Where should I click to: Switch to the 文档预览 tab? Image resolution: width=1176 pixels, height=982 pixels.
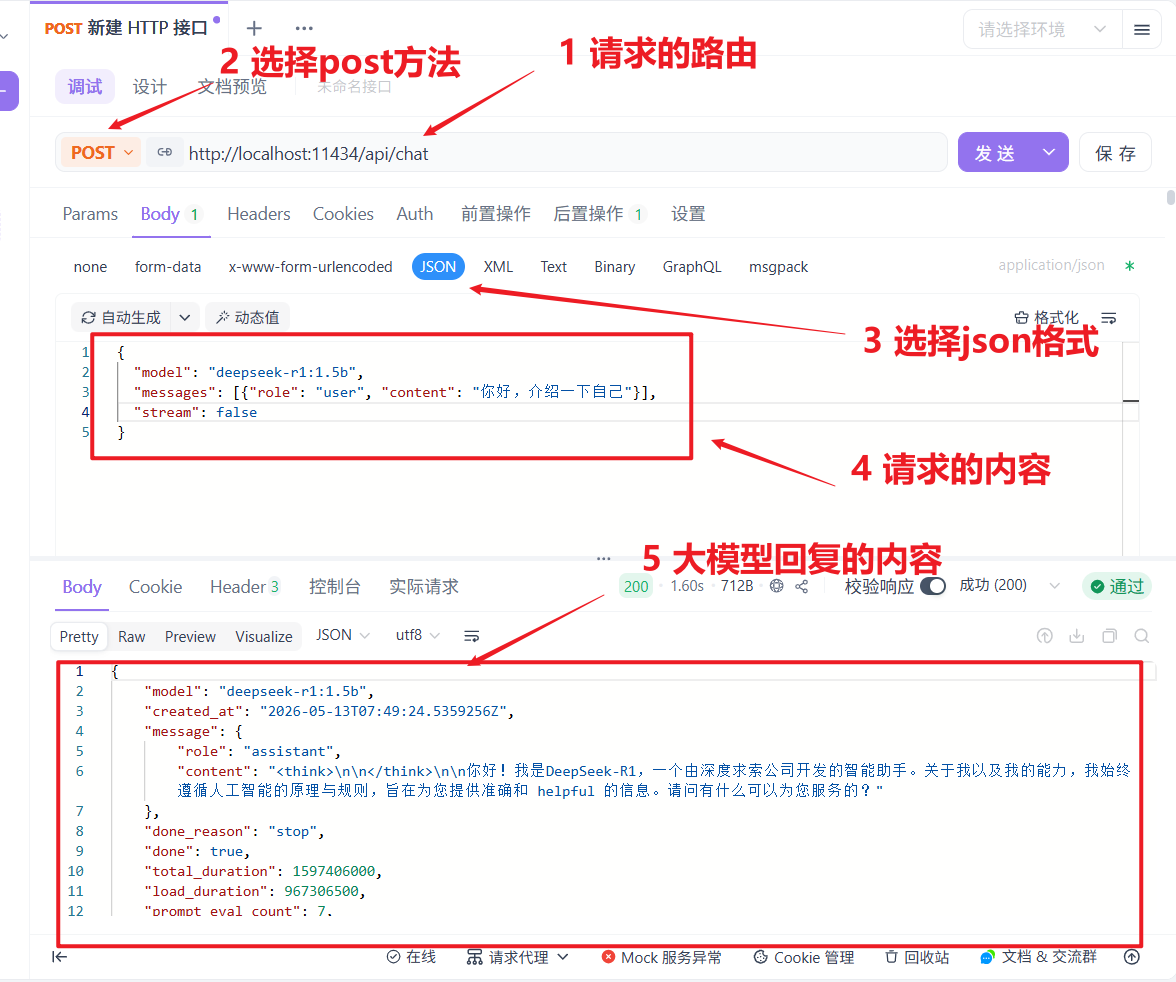(x=232, y=87)
